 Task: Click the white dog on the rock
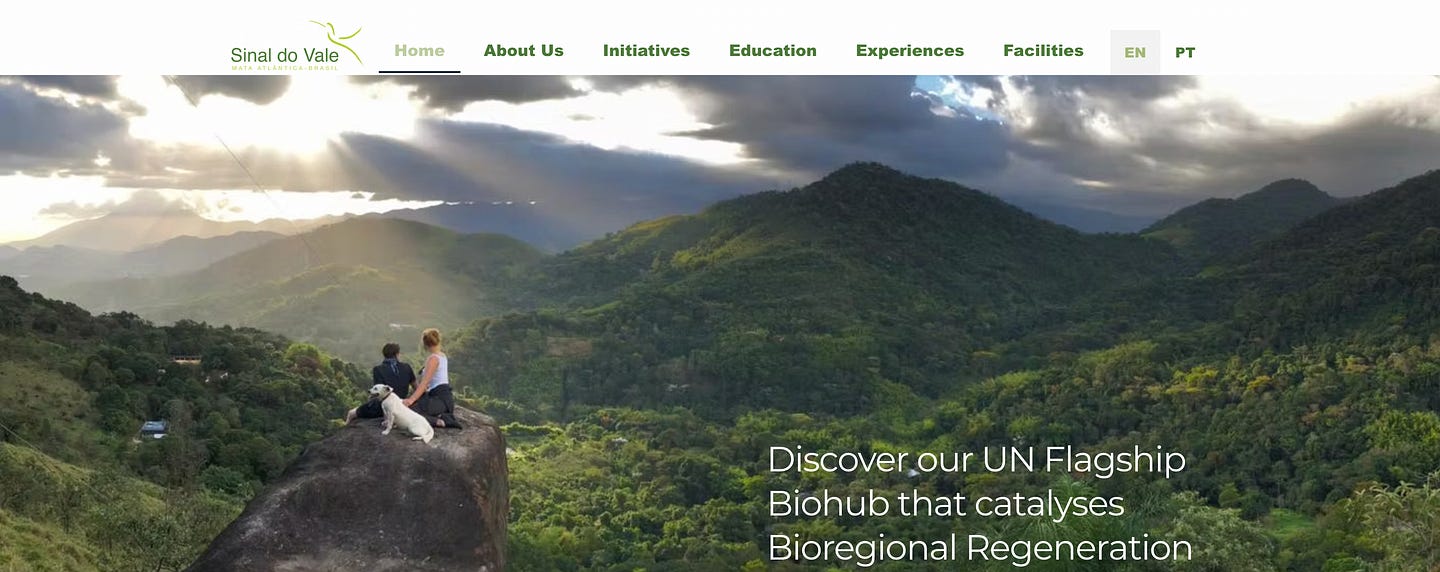click(x=402, y=414)
